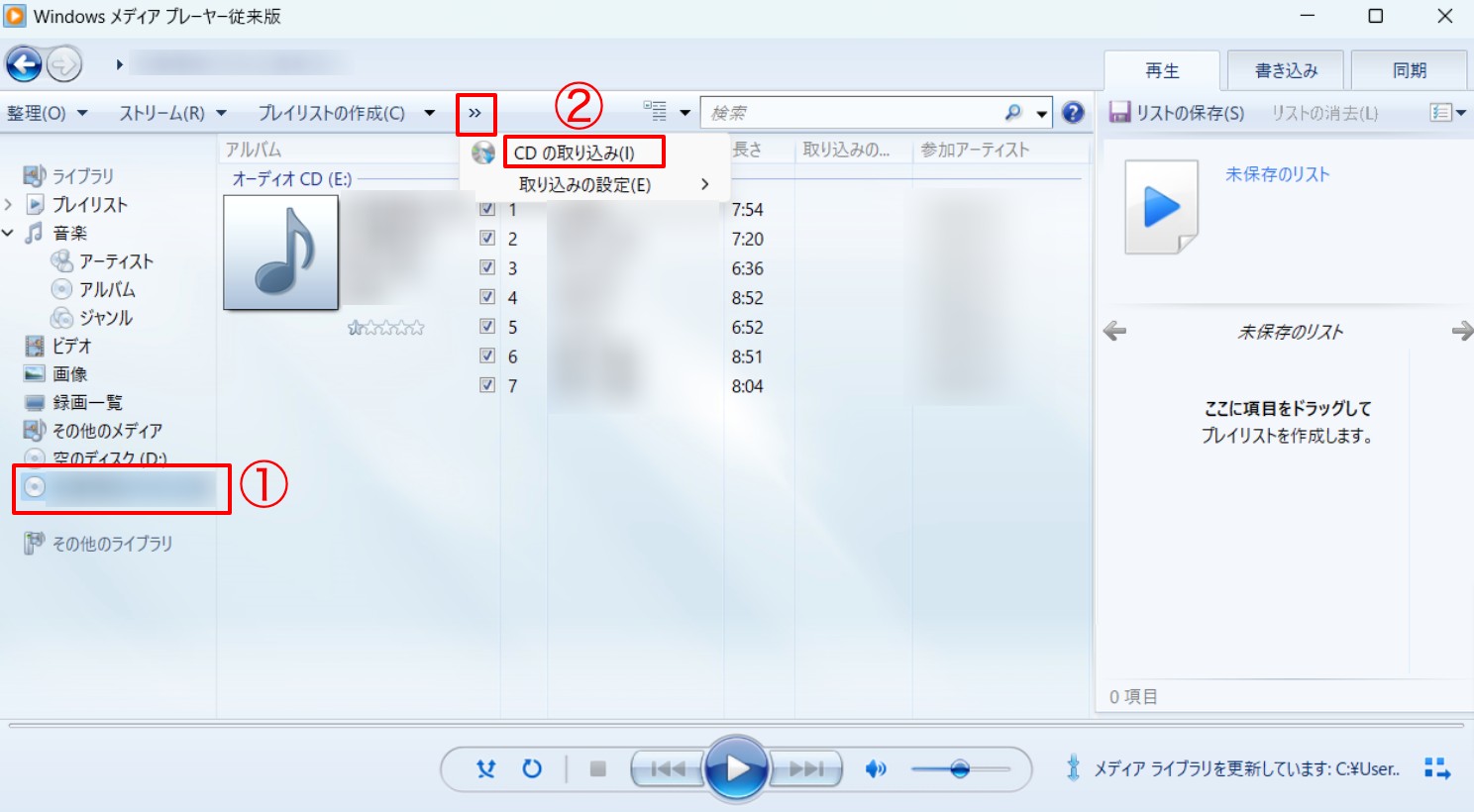
Task: Expand the プレイリスト tree node arrow
Action: click(x=9, y=205)
